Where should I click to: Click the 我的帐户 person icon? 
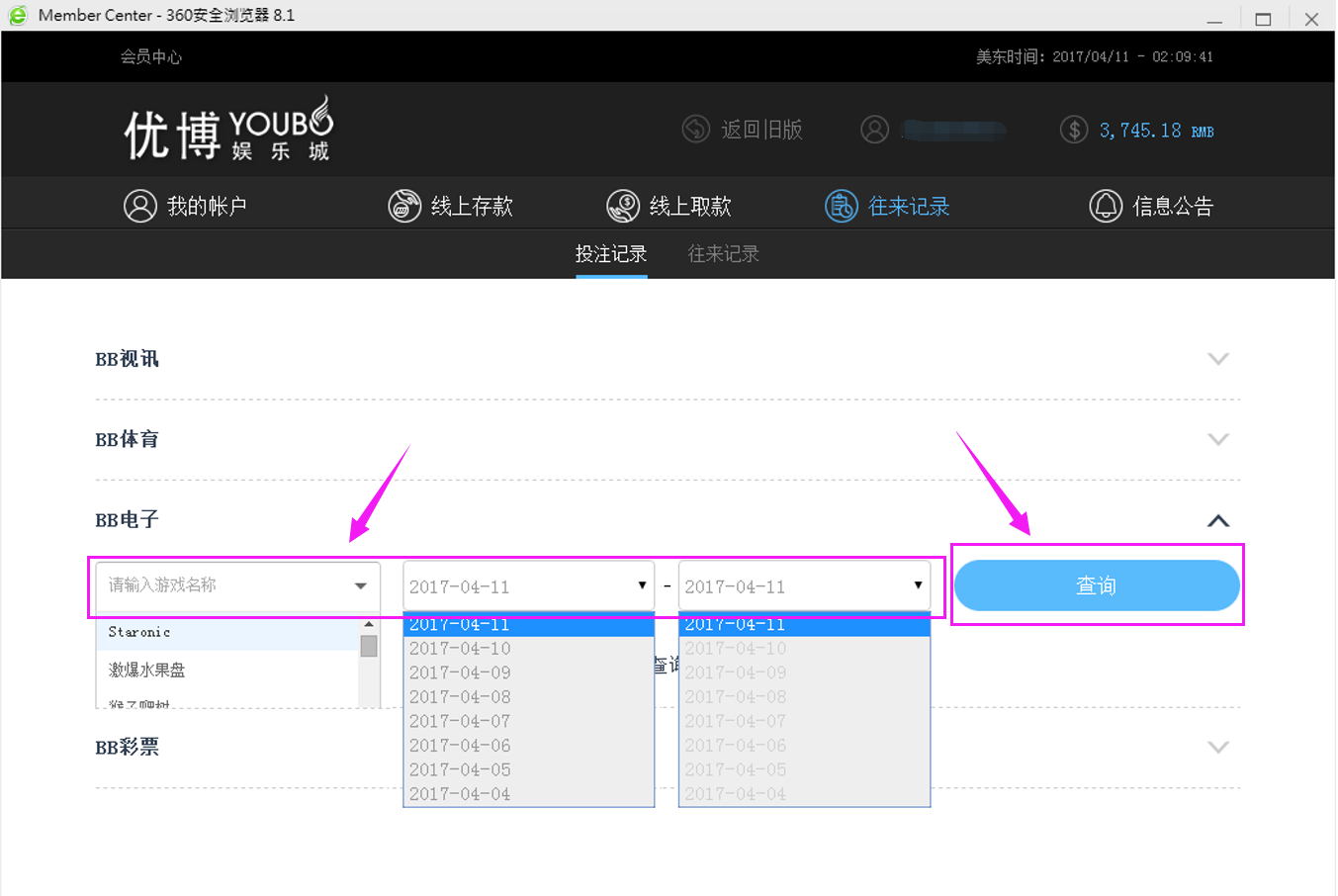(140, 206)
